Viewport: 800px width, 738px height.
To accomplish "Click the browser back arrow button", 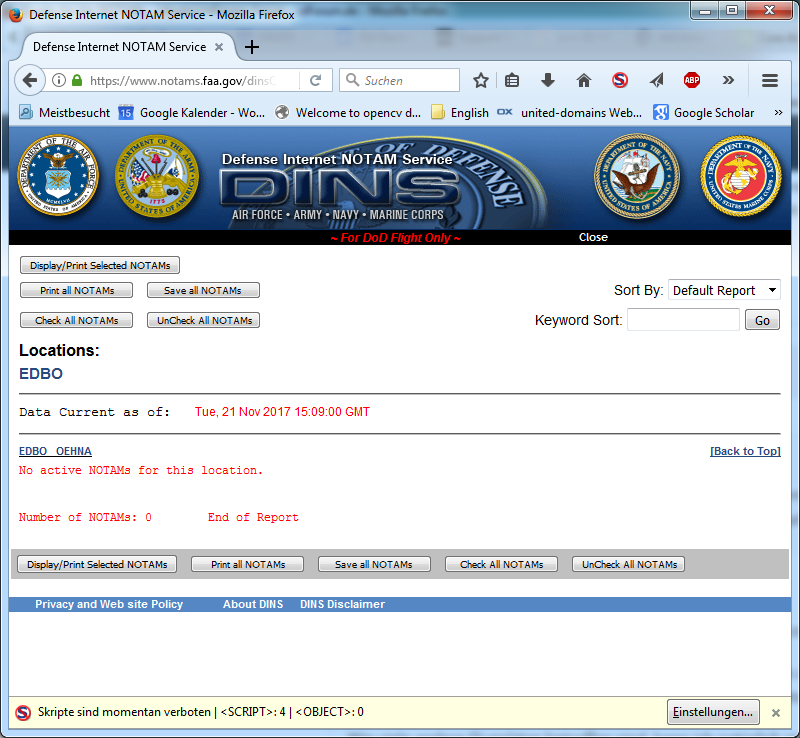I will point(30,80).
